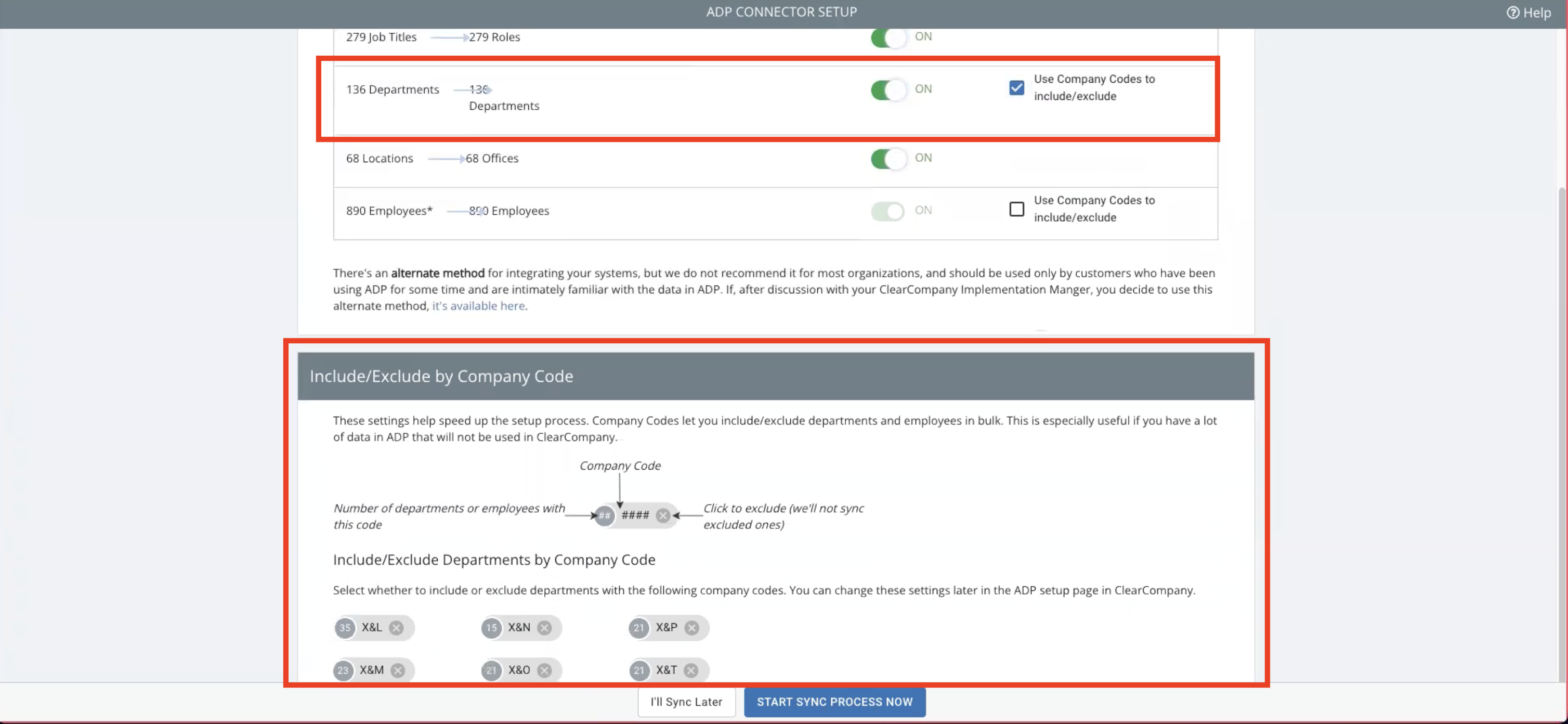Click the example #### exclude icon
The image size is (1568, 724).
pyautogui.click(x=663, y=516)
